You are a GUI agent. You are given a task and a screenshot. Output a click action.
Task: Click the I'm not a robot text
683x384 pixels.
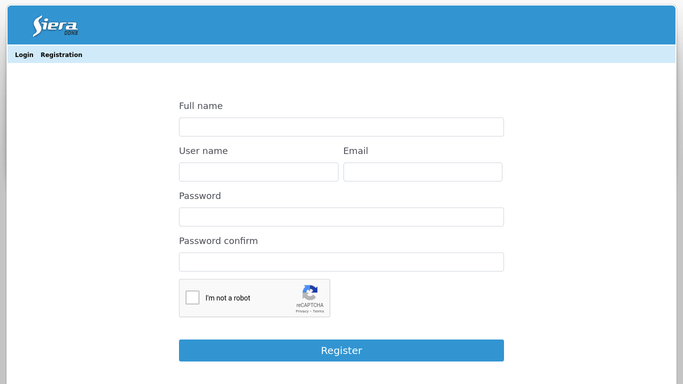pos(228,298)
